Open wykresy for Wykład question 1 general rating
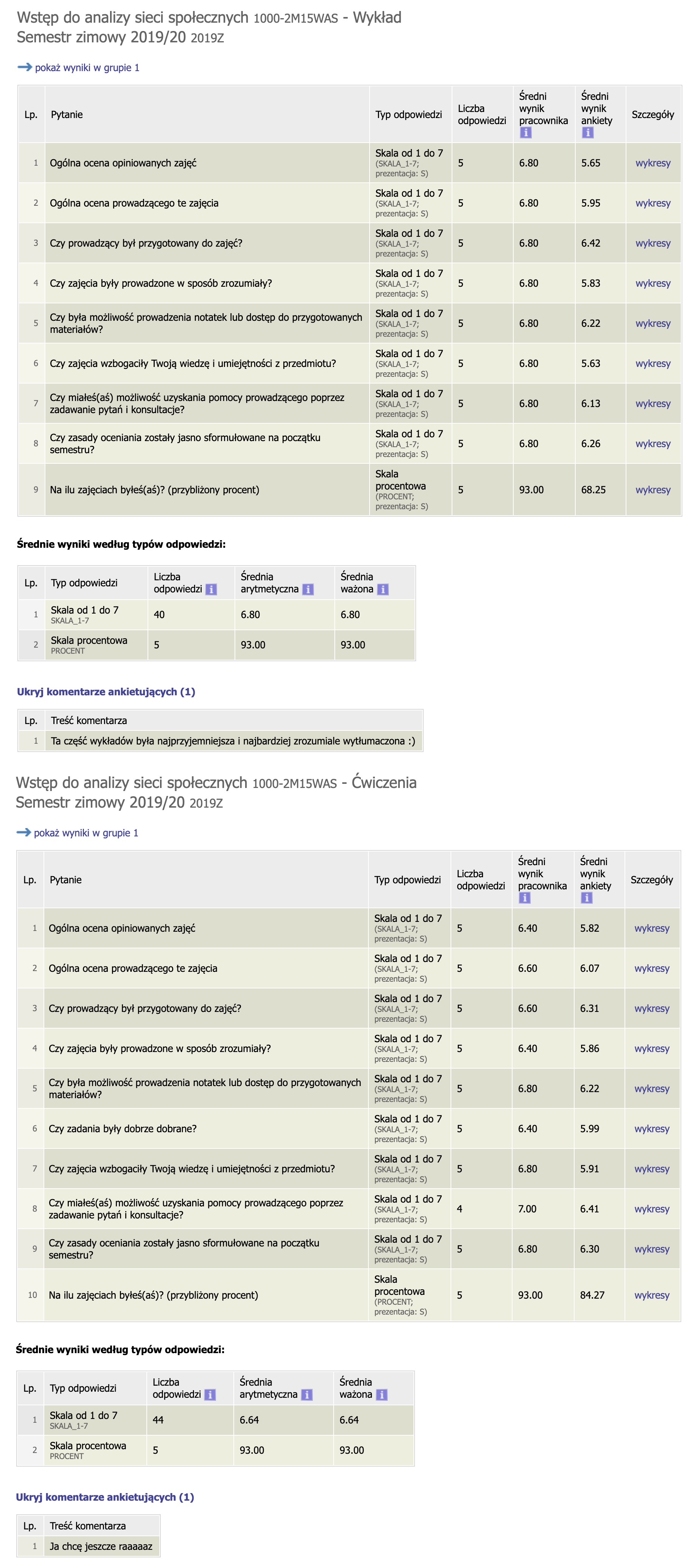Viewport: 696px width, 1568px height. [x=653, y=163]
